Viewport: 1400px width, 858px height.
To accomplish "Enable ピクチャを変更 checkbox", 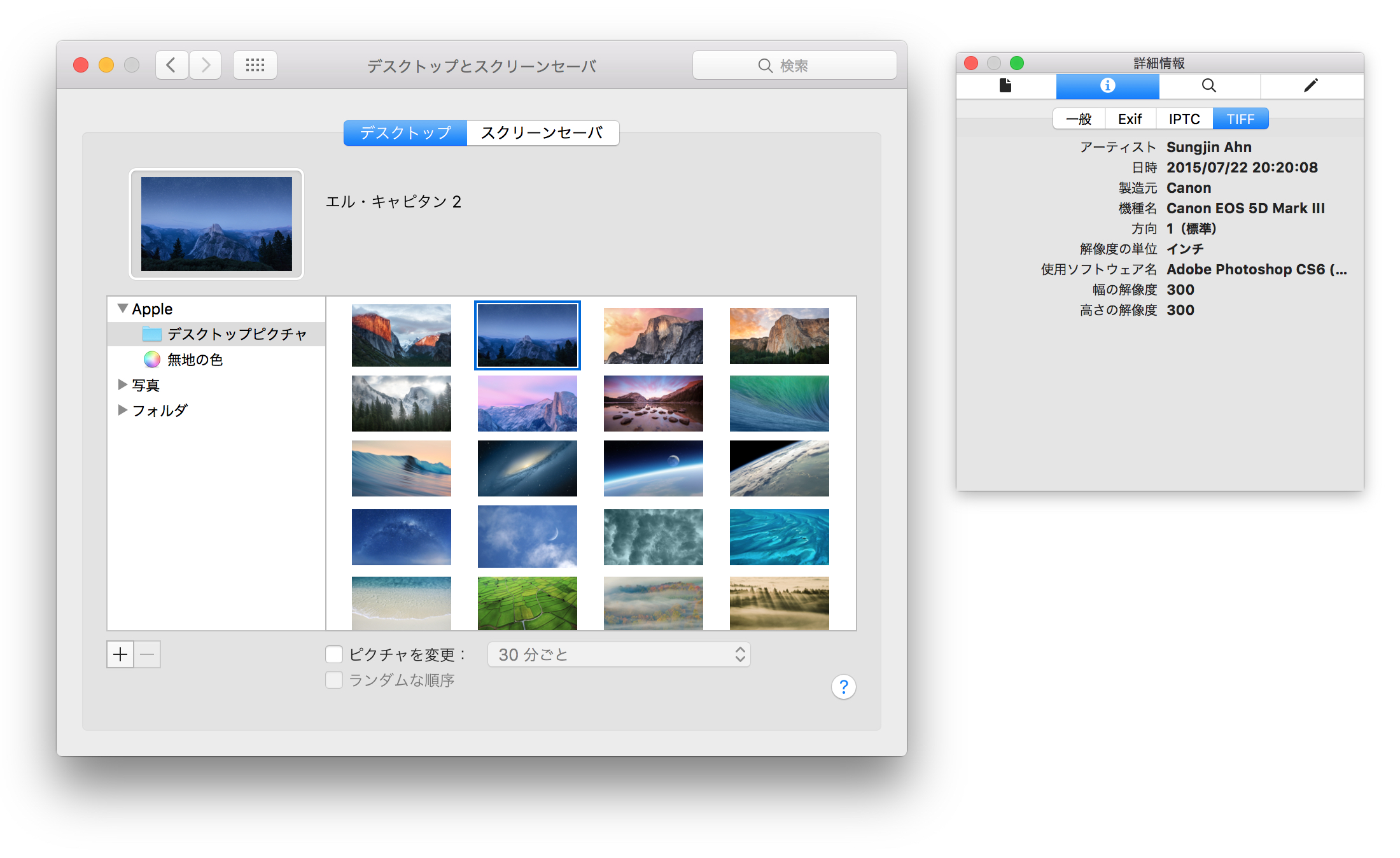I will 334,654.
